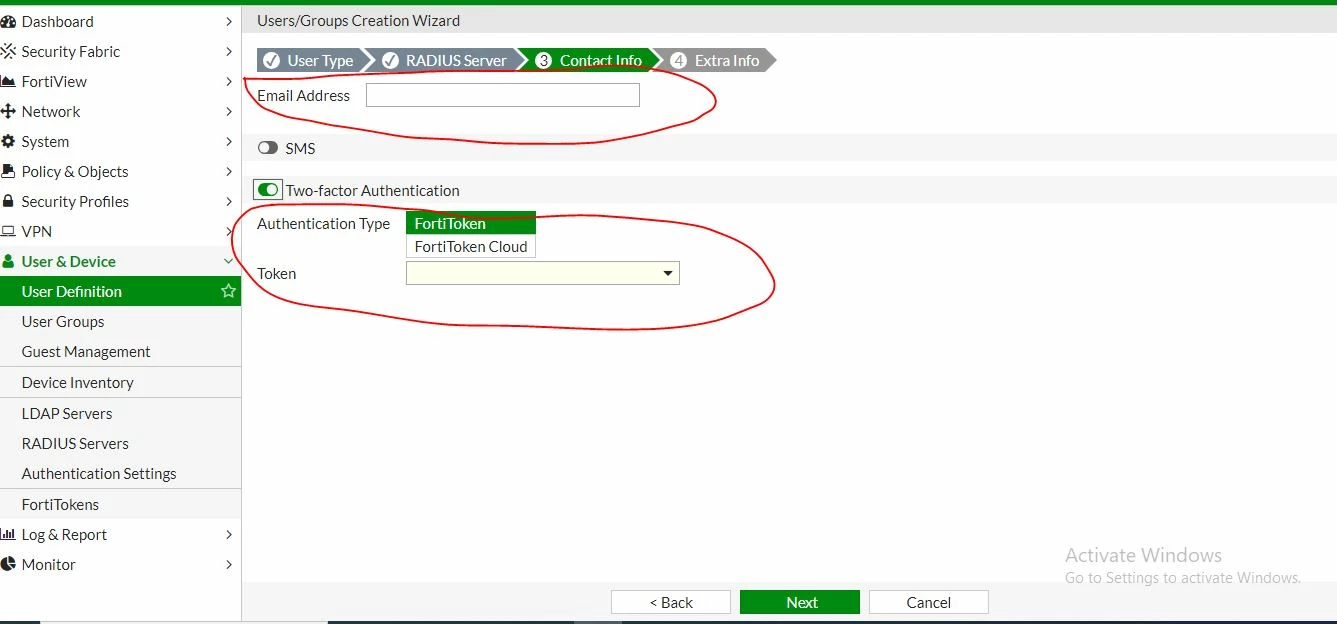
Task: Disable the Two-factor Authentication toggle
Action: coord(267,190)
